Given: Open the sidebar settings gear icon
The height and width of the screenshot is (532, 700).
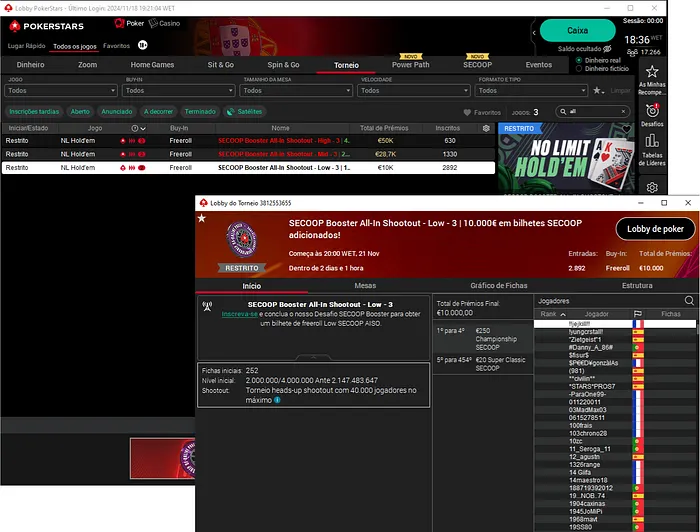Looking at the screenshot, I should coord(652,187).
